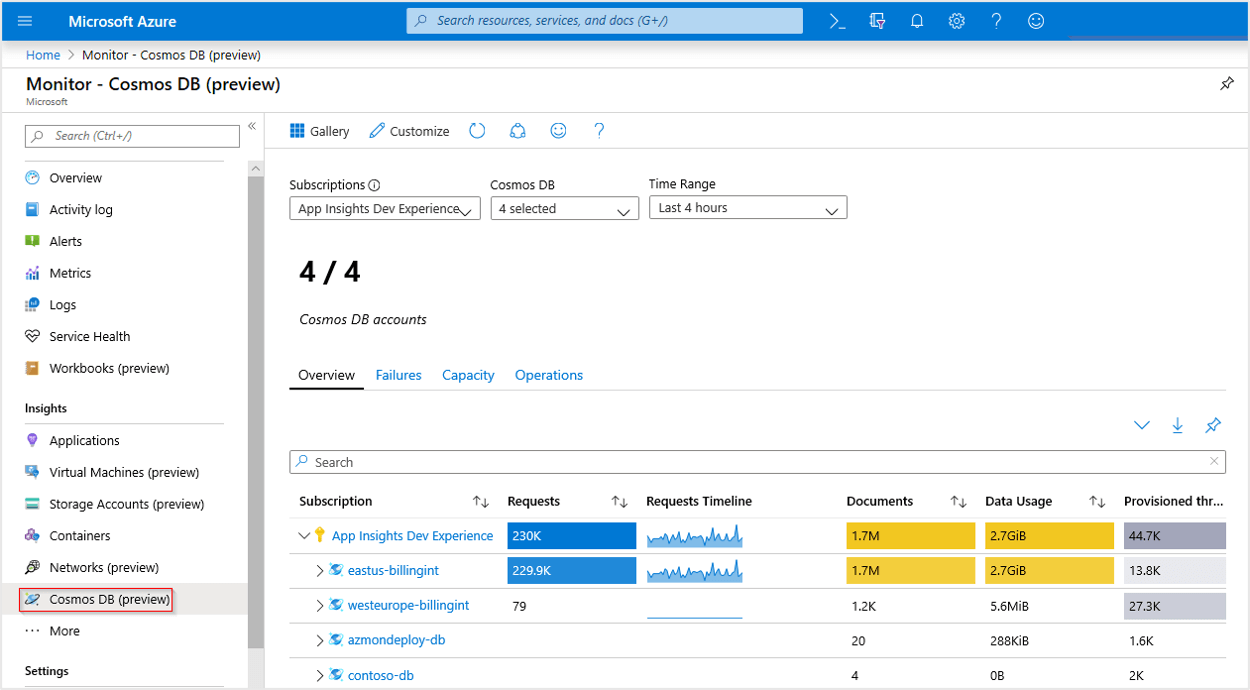Open the Cloud Shell terminal

(x=837, y=20)
